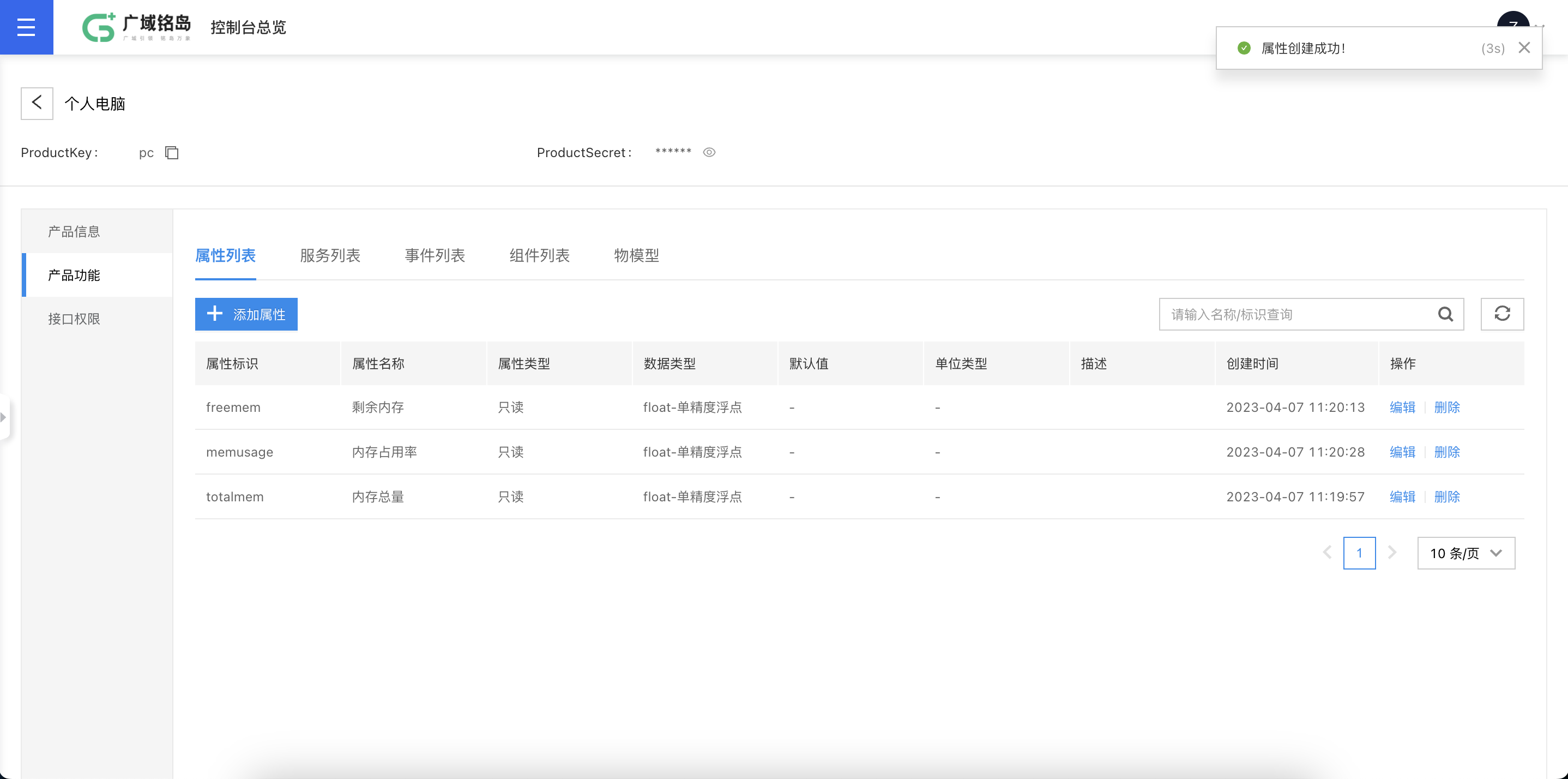1568x779 pixels.
Task: Switch to the 事件列表 tab
Action: click(435, 255)
